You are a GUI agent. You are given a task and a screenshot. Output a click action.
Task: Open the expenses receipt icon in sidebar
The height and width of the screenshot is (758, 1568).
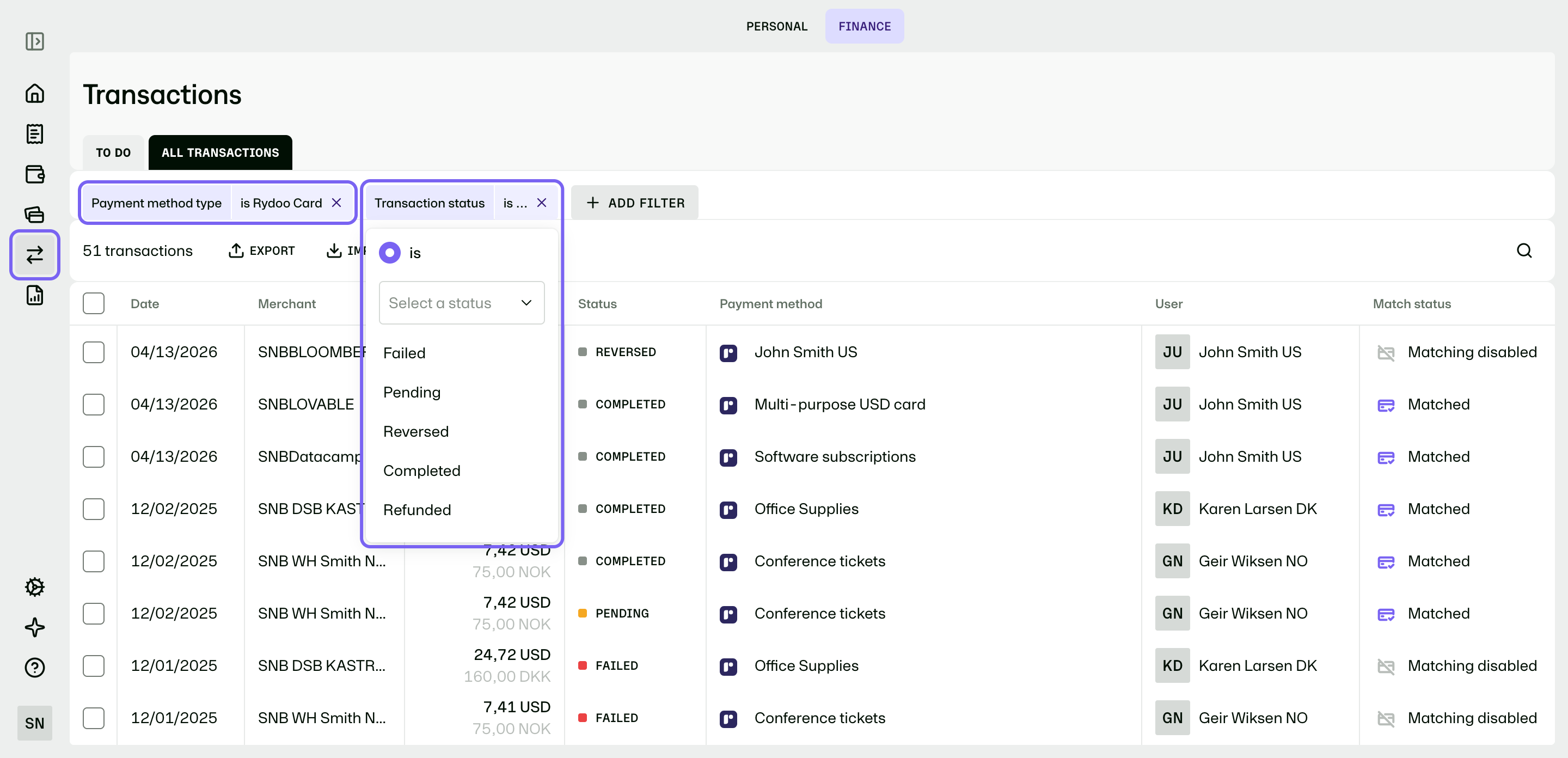[x=35, y=134]
